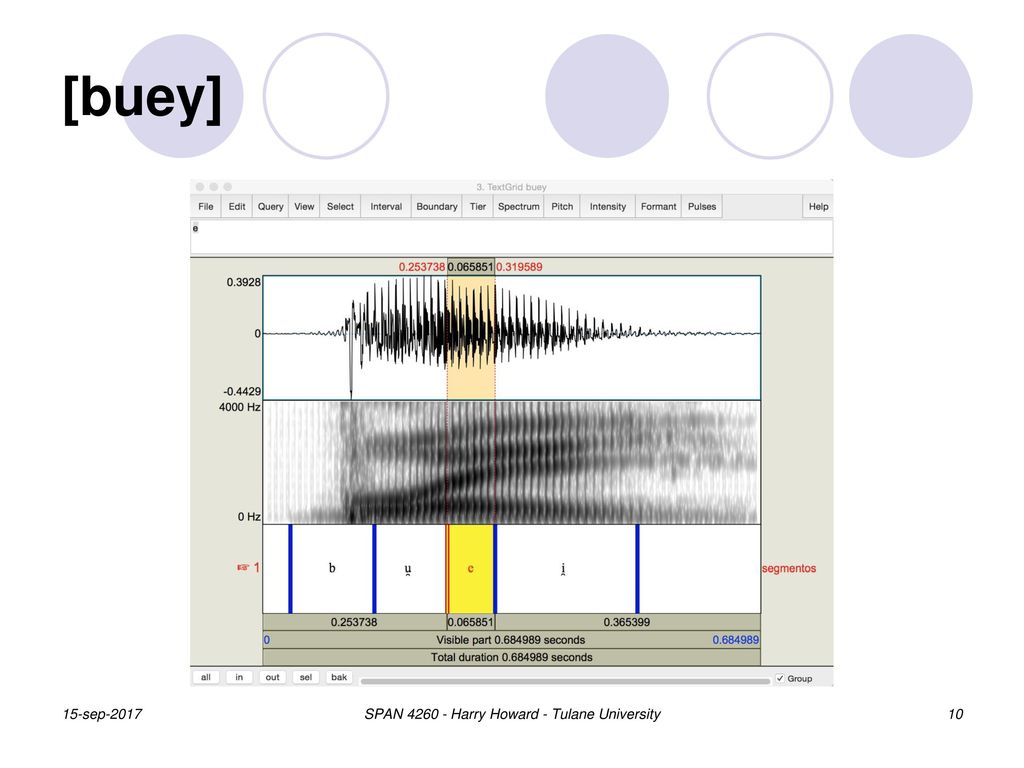Image resolution: width=1024 pixels, height=768 pixels.
Task: Click the blue boundary between 'e' and 'i'
Action: click(x=495, y=568)
